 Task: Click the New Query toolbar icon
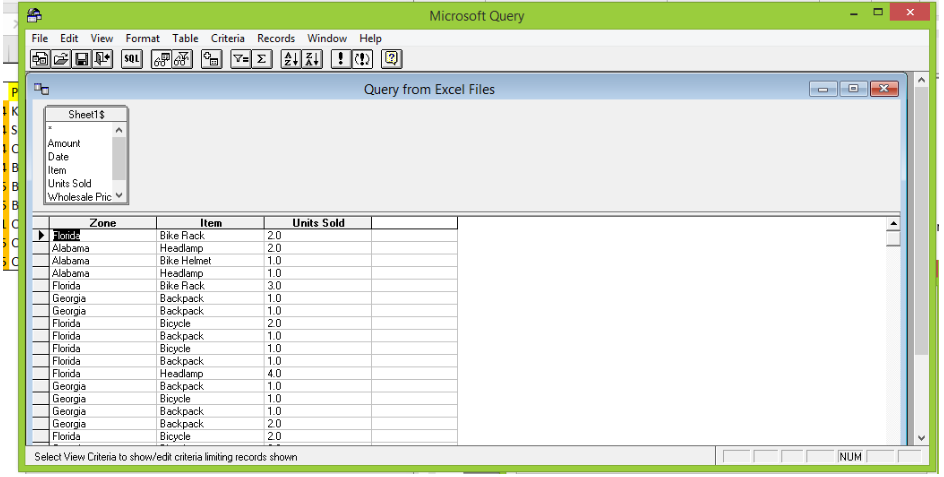coord(40,58)
